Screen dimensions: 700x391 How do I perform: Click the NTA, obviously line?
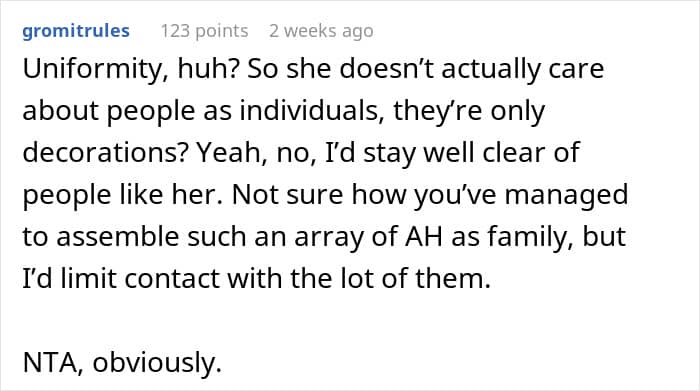click(x=122, y=362)
